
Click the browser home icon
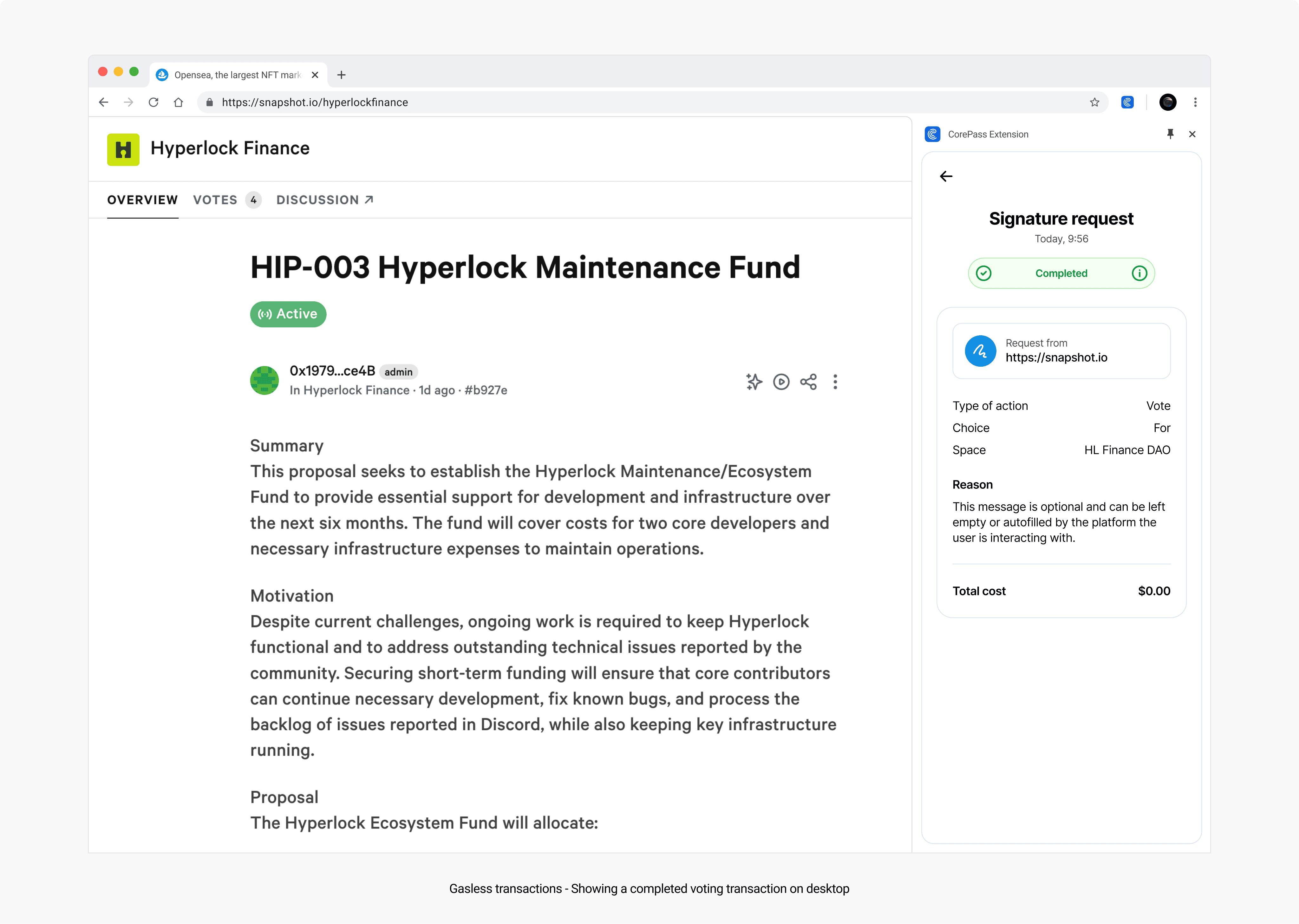click(x=179, y=102)
